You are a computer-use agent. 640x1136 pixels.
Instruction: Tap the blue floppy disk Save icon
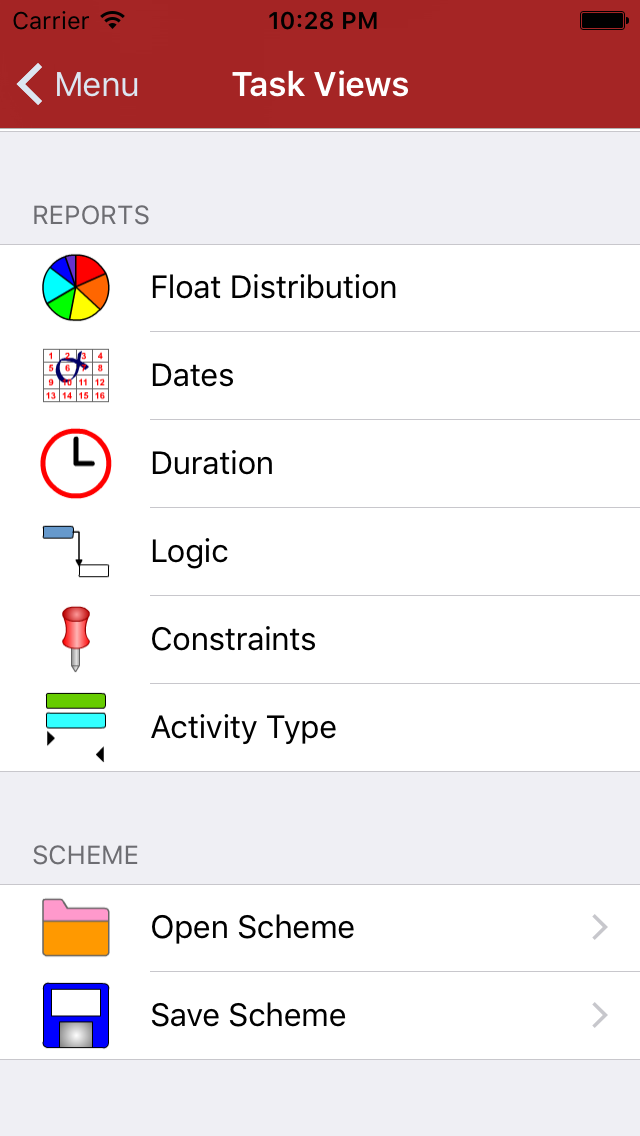(x=76, y=1015)
